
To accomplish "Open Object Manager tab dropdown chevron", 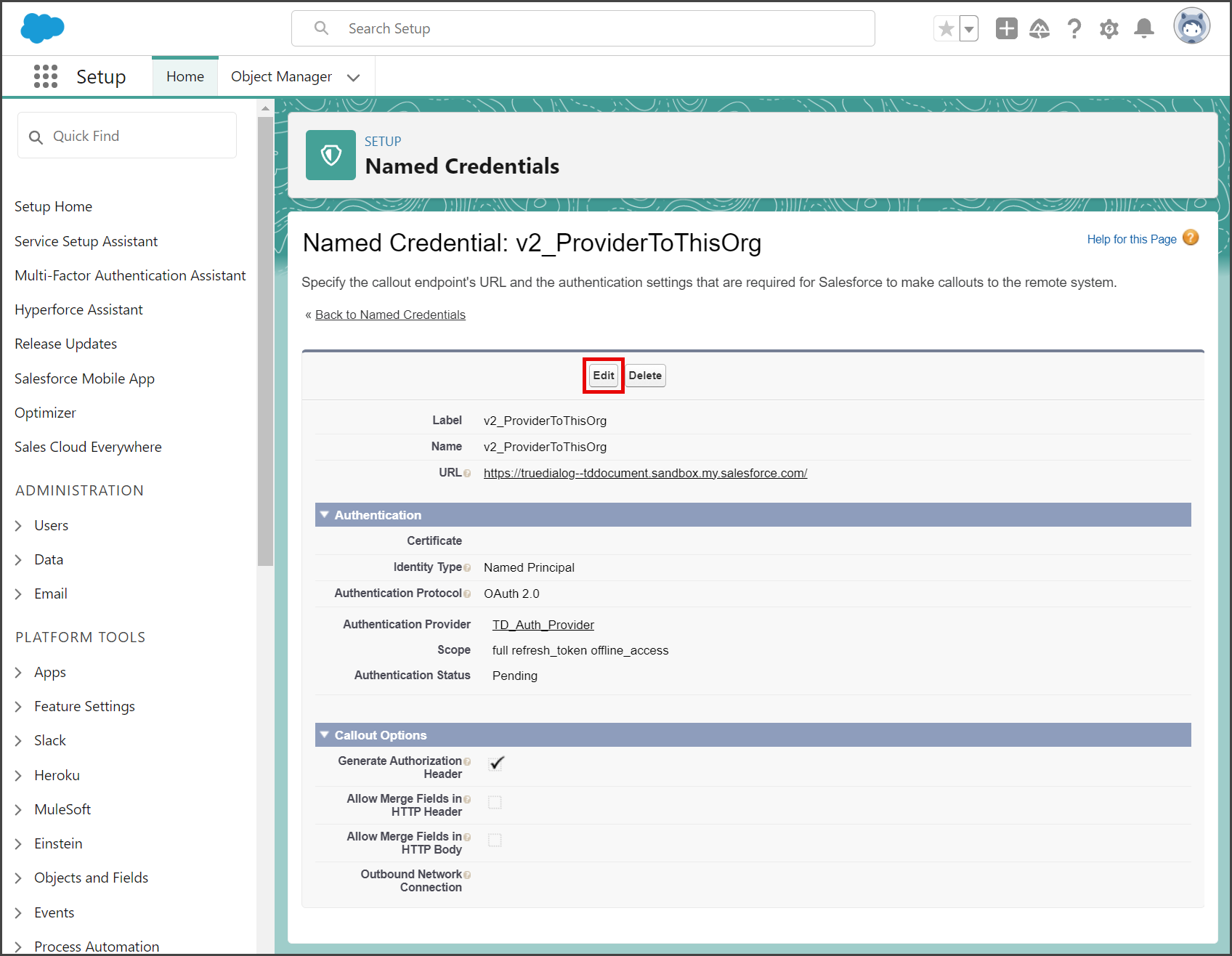I will tap(354, 78).
